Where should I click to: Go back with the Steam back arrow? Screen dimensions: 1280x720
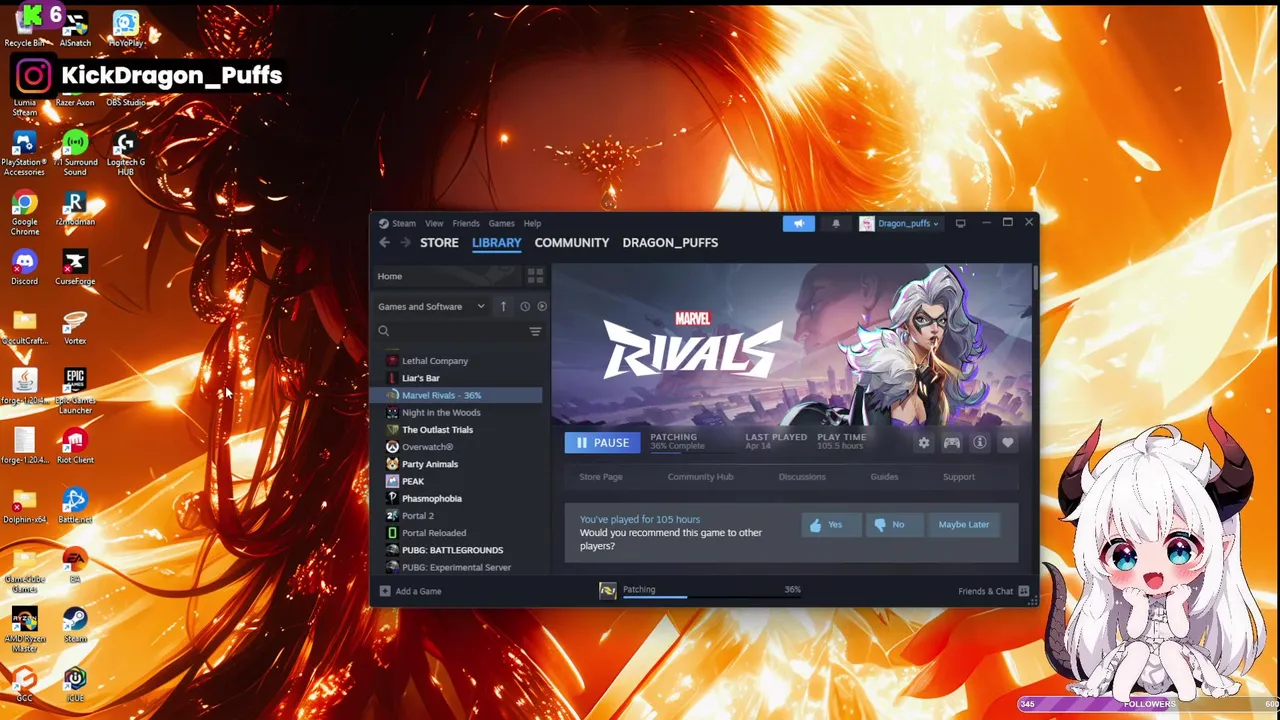[x=384, y=242]
